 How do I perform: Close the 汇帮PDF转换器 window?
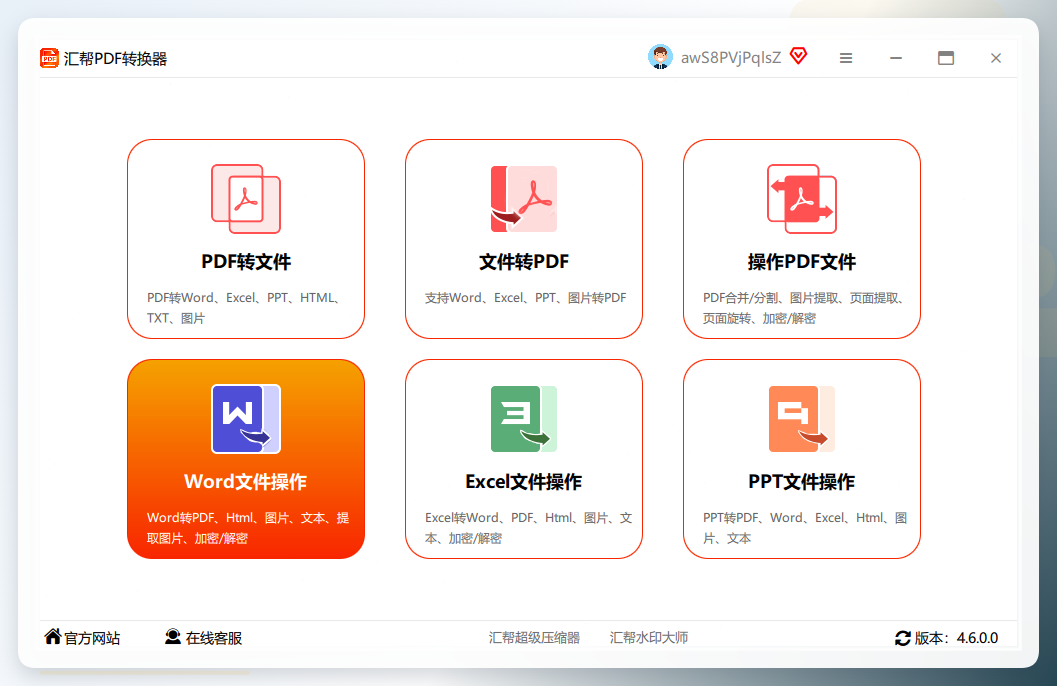click(x=996, y=59)
